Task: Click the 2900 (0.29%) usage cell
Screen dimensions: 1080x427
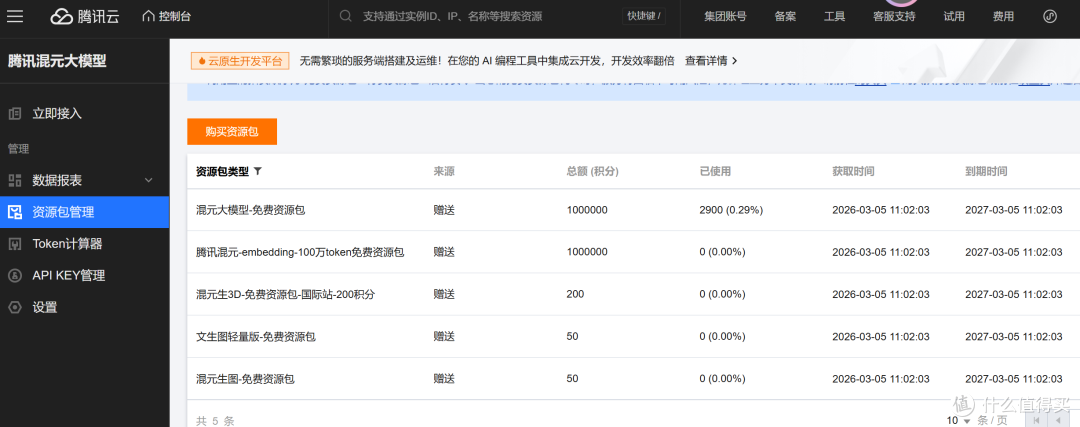Action: pyautogui.click(x=731, y=210)
